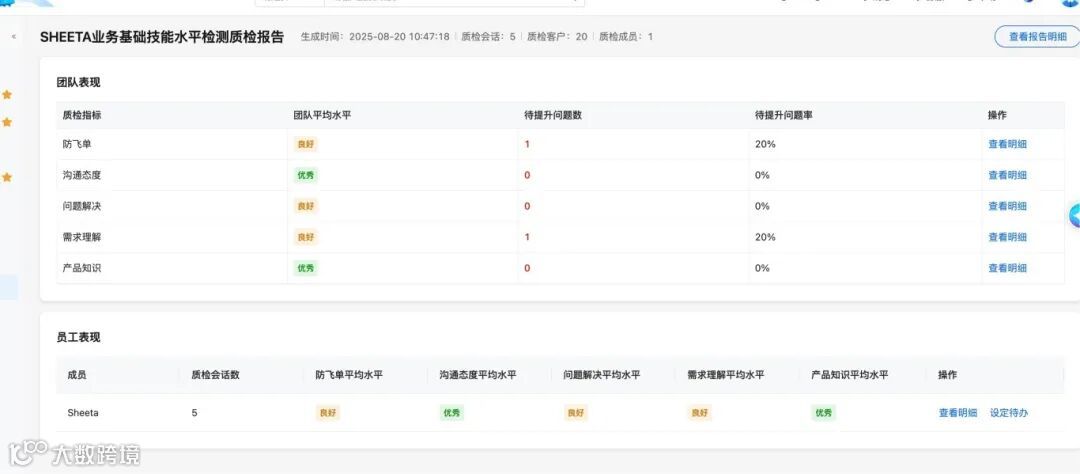View details for 沟通态度 row
The height and width of the screenshot is (474, 1080).
[x=1007, y=175]
